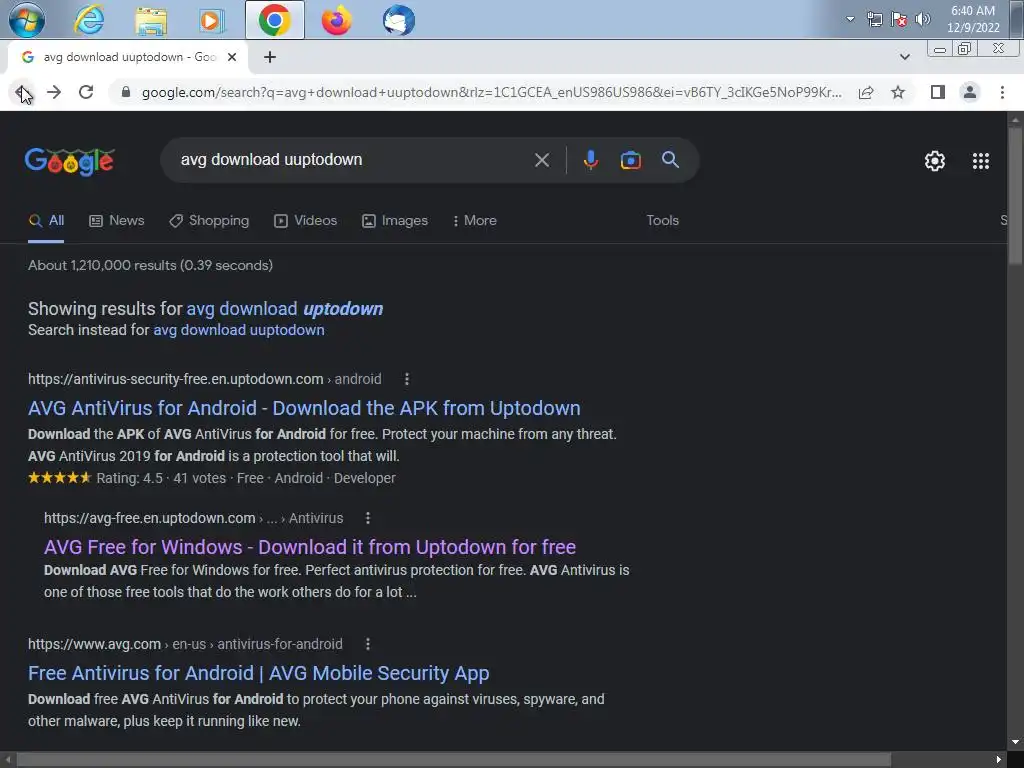Screen dimensions: 1024x768
Task: Select the All results tab
Action: pos(46,221)
